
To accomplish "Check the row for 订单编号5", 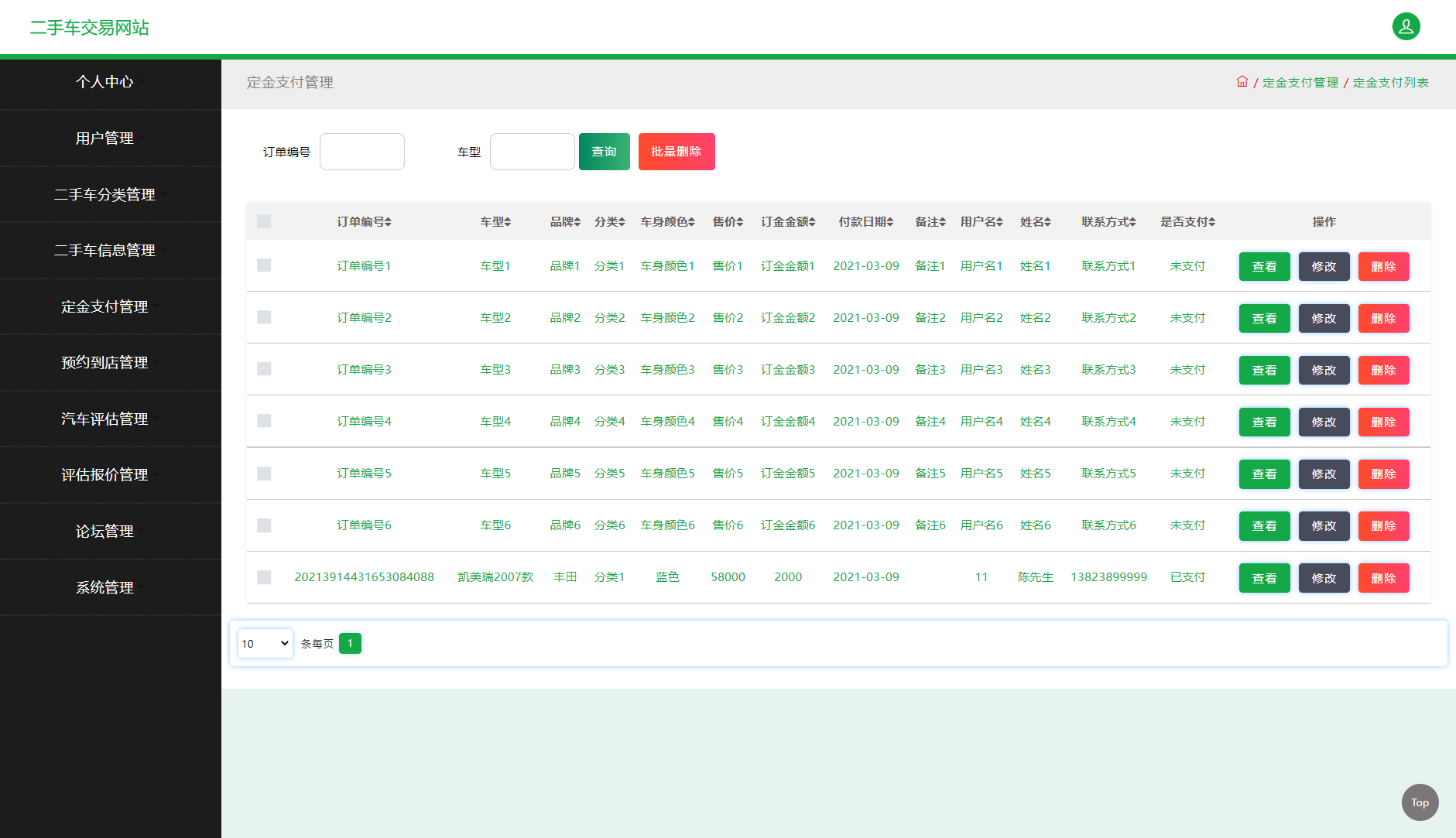I will coord(264,474).
